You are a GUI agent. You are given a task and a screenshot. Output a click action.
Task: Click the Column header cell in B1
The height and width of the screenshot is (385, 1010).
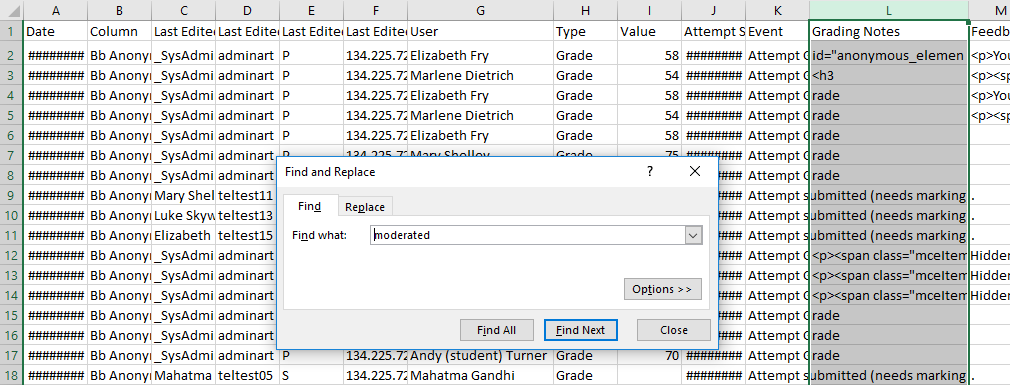click(x=120, y=32)
